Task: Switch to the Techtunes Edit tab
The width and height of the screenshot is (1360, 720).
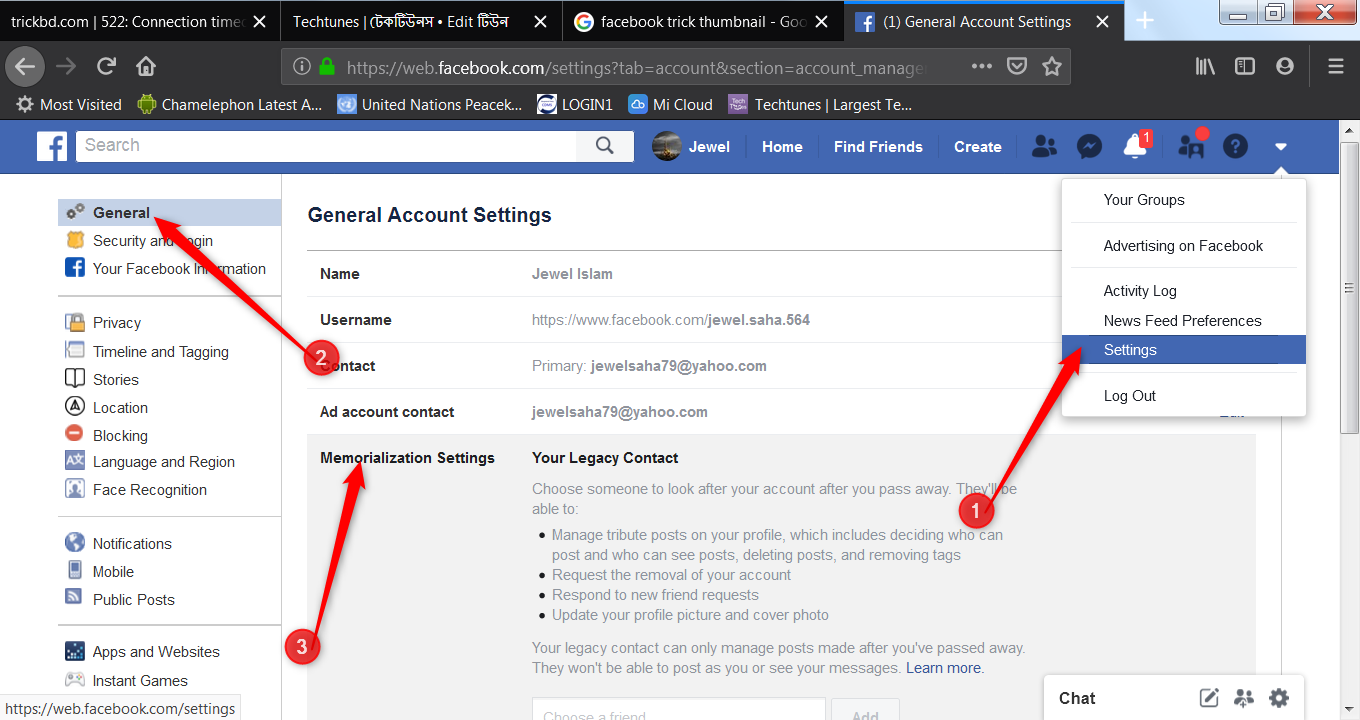Action: coord(422,21)
